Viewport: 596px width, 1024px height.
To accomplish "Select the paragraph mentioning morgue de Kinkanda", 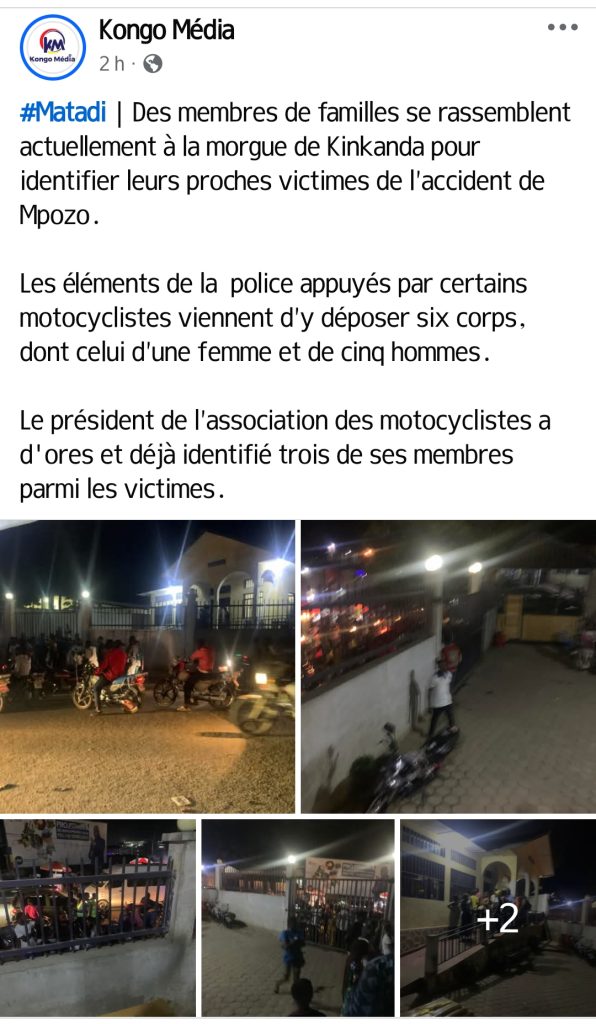I will tap(295, 163).
